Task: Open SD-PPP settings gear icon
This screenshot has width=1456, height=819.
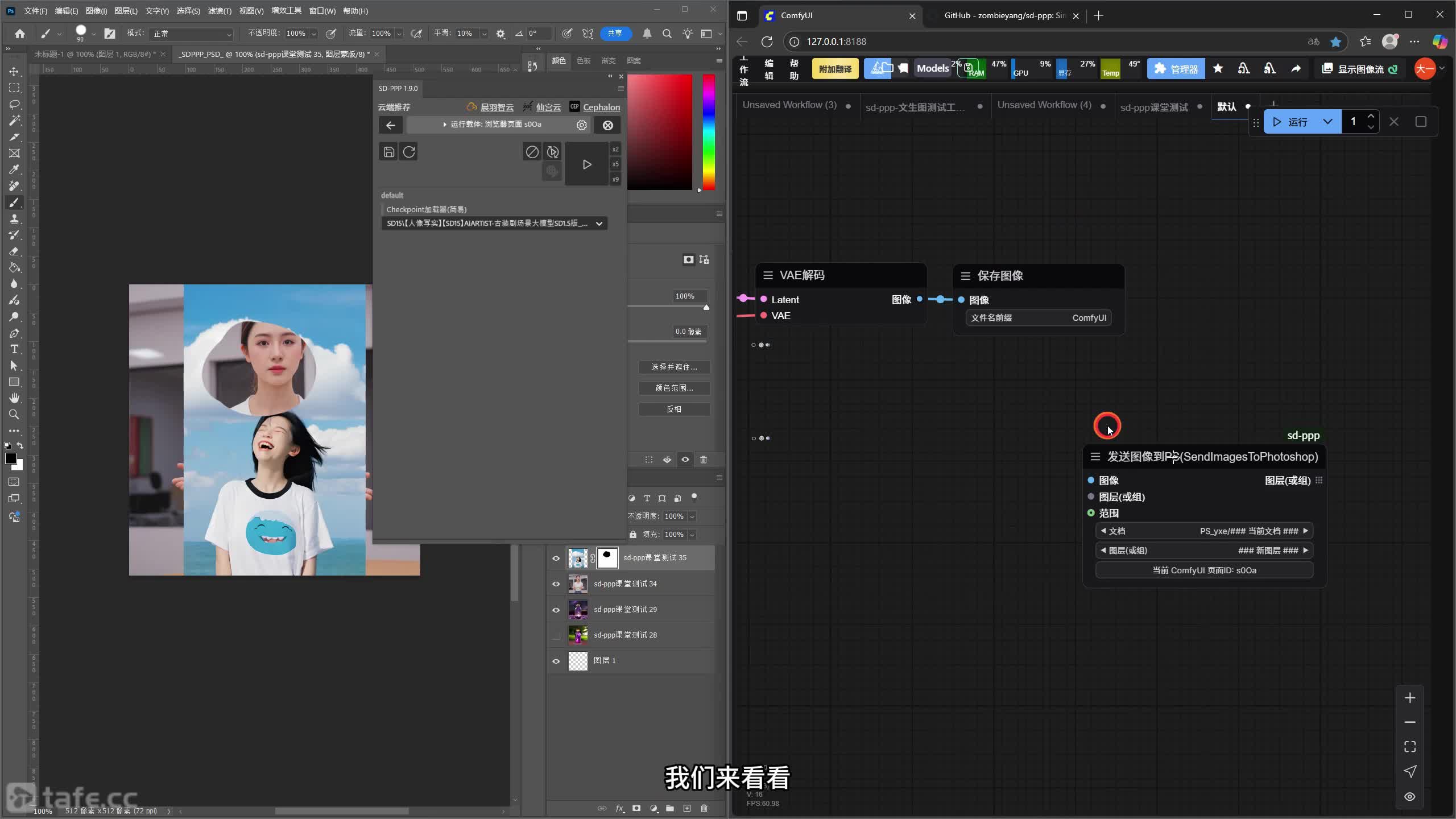Action: click(581, 125)
